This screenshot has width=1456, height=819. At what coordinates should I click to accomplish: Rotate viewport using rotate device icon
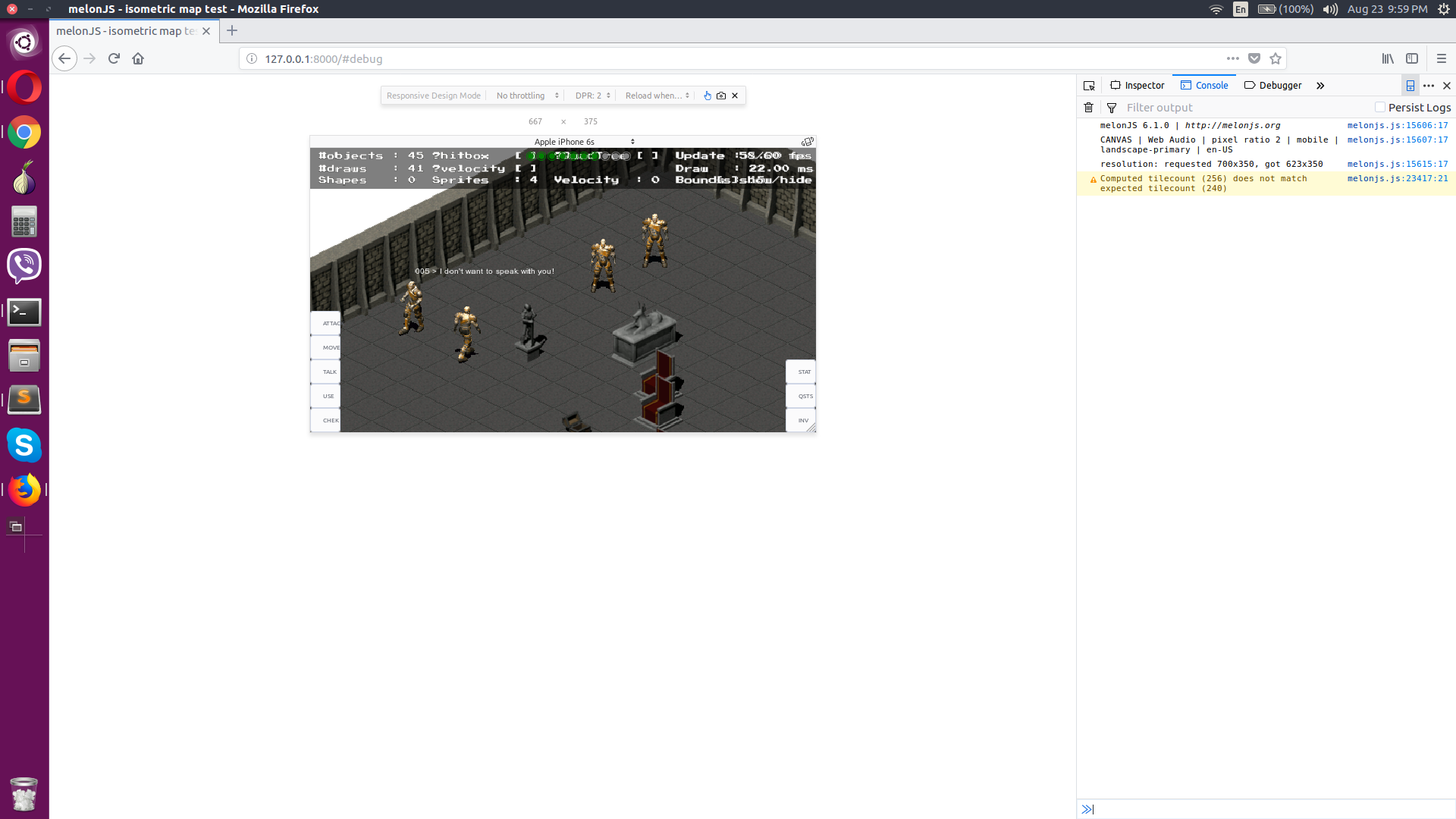click(808, 142)
